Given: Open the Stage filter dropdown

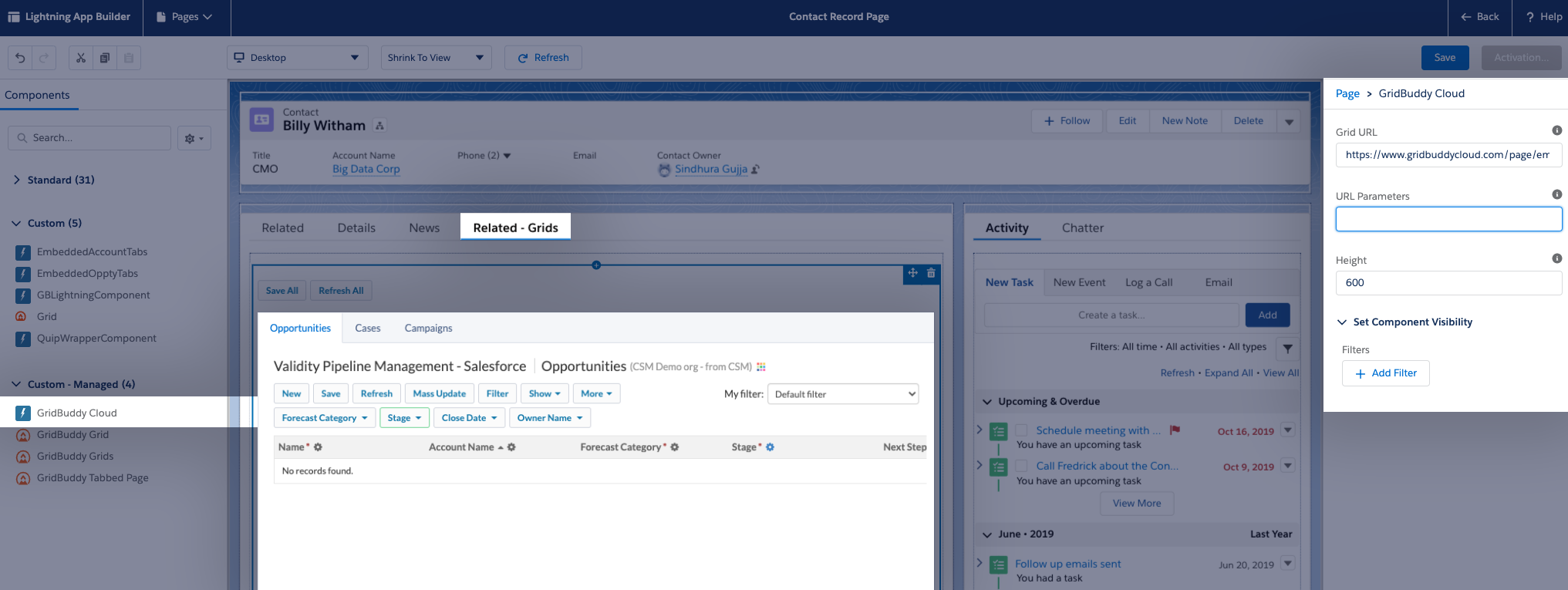Looking at the screenshot, I should coord(404,418).
